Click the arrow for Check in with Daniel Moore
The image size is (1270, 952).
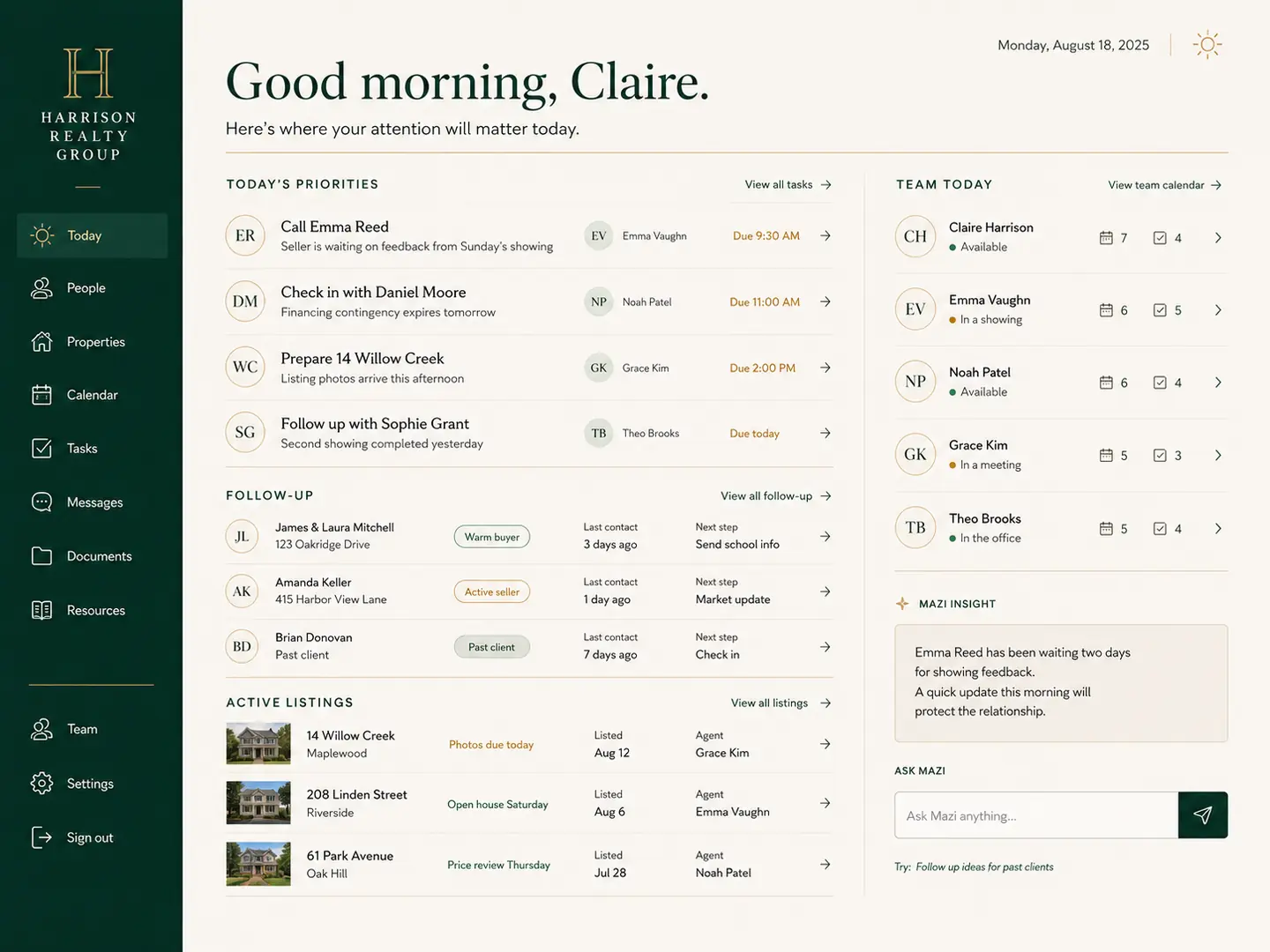[825, 302]
